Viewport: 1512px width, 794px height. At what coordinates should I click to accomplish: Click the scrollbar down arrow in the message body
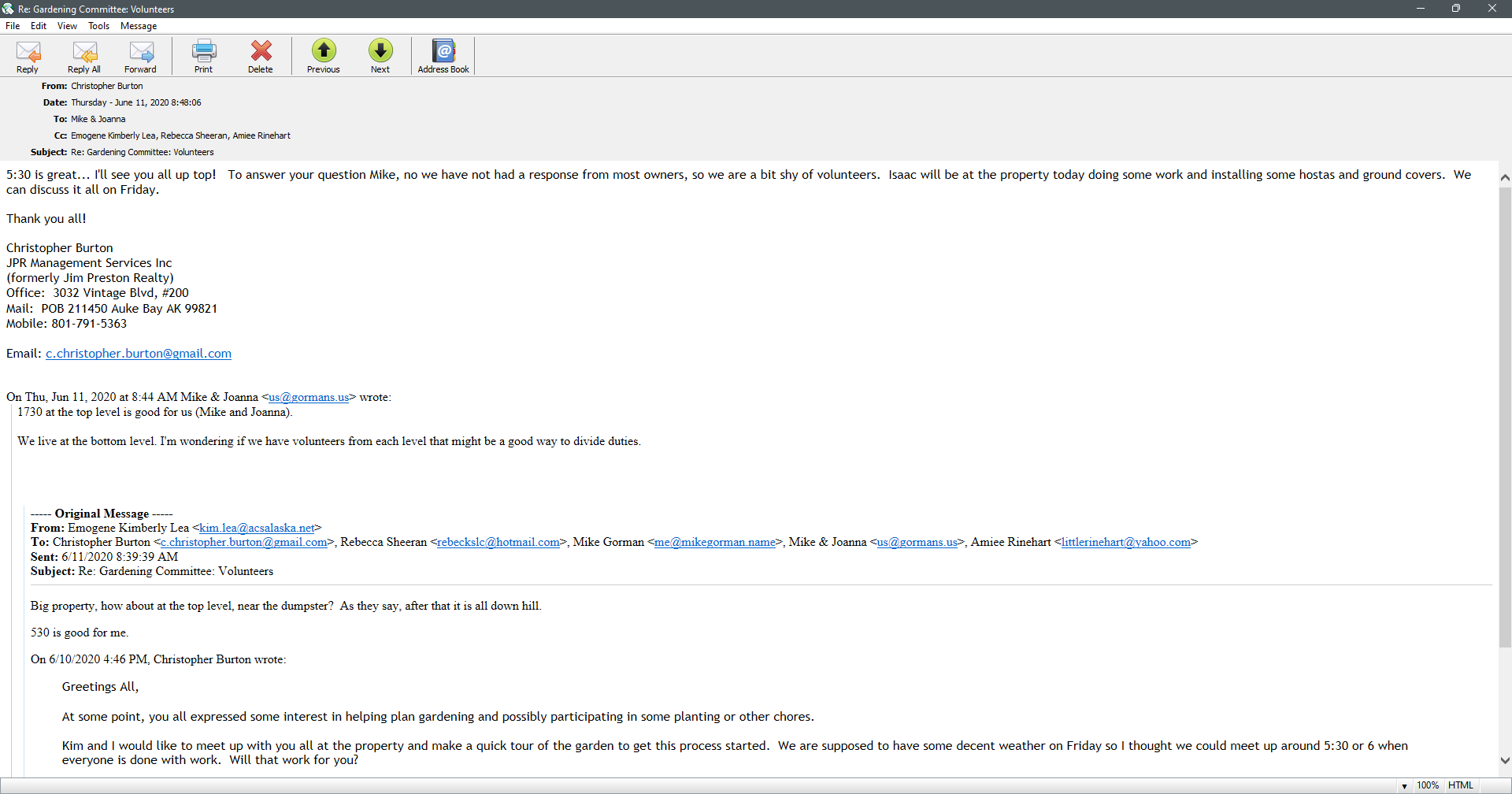click(1505, 761)
